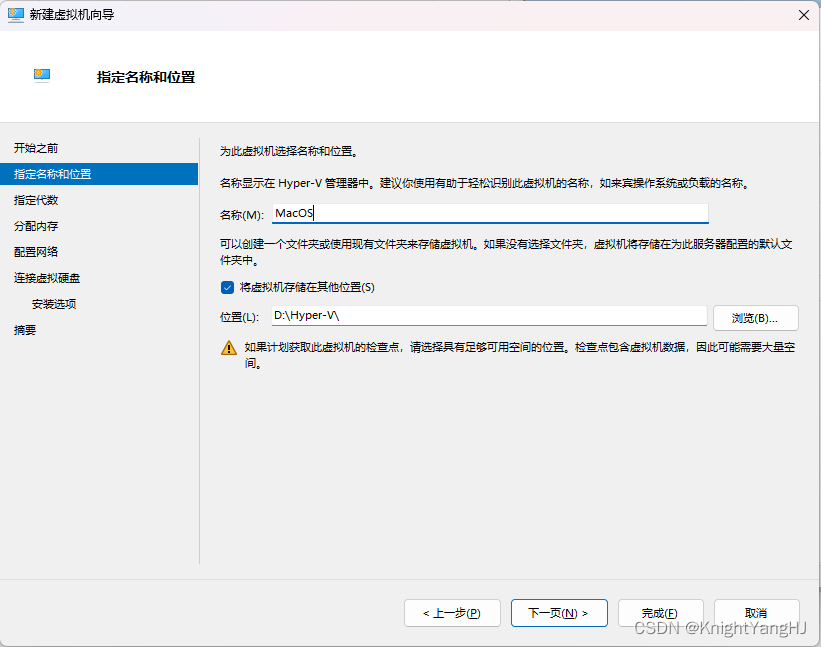Click the paragraph starting with 可以创建一个文件夹
Viewport: 821px width, 647px height.
506,252
